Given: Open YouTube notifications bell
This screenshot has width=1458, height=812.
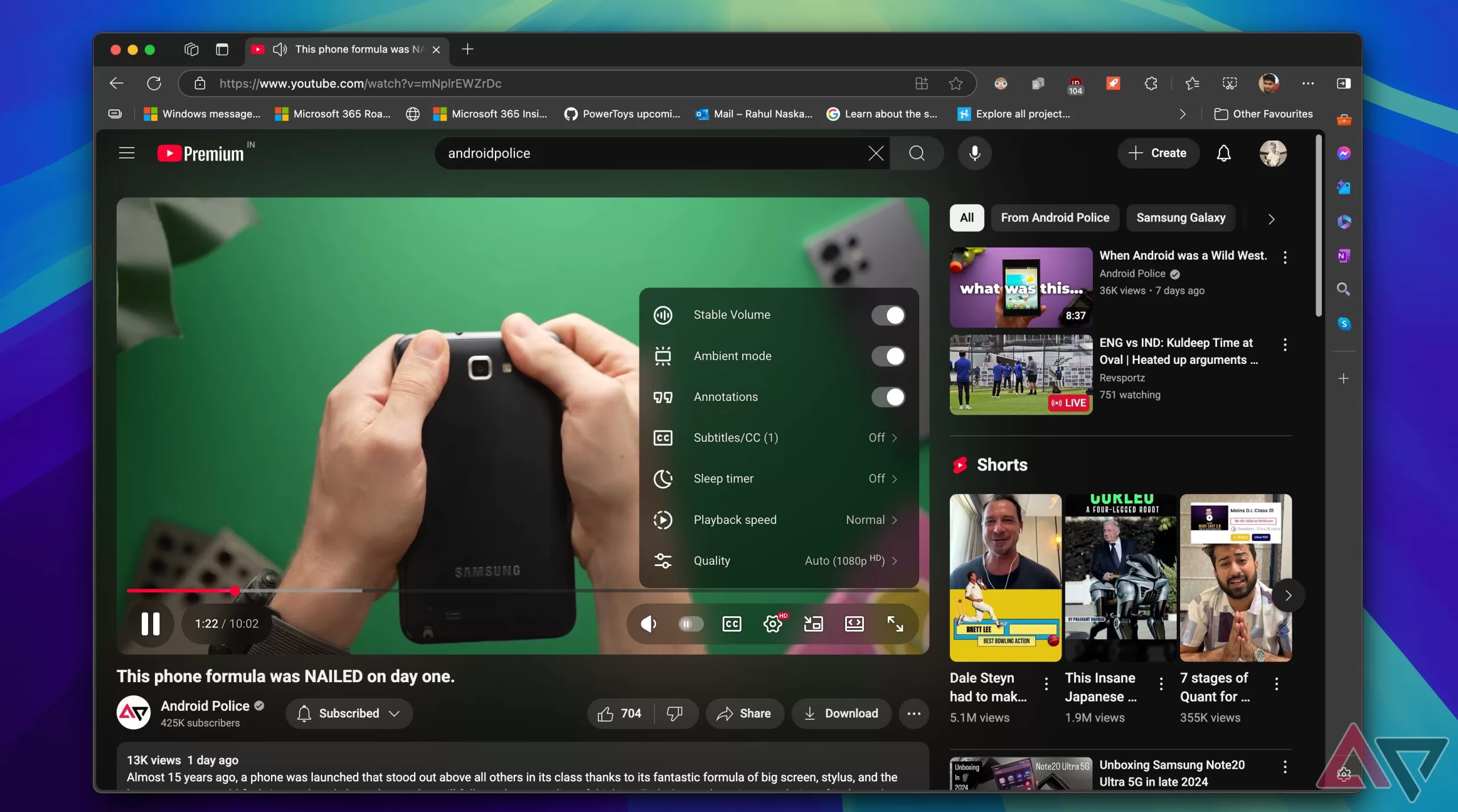Looking at the screenshot, I should point(1223,153).
